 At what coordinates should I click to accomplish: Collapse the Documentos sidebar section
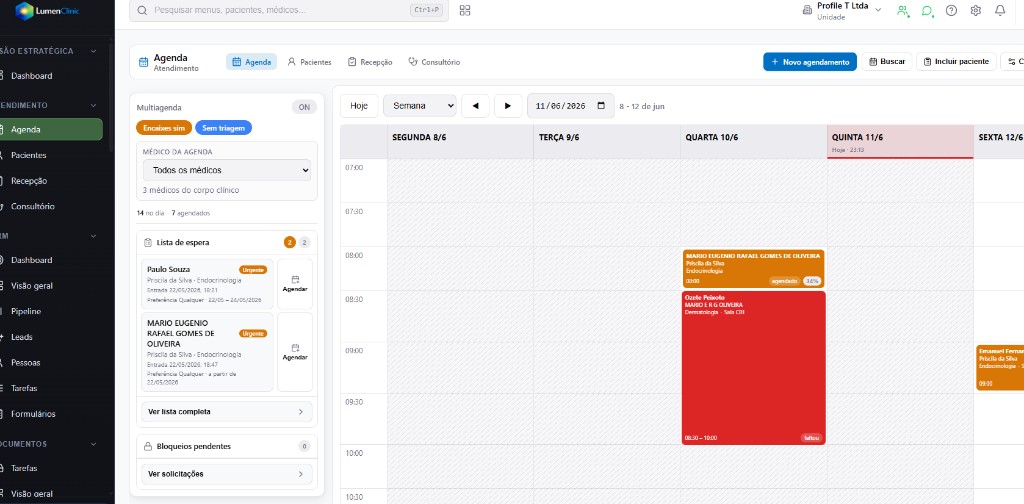point(93,444)
